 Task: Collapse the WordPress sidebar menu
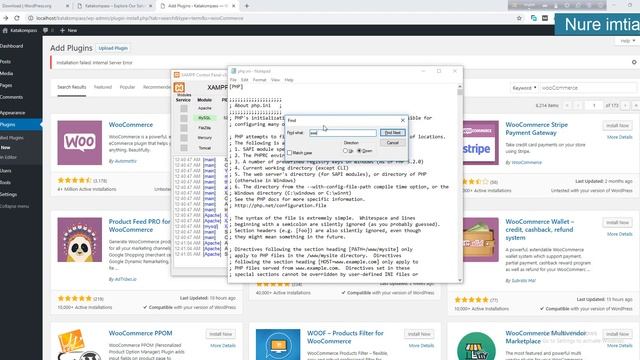15,206
